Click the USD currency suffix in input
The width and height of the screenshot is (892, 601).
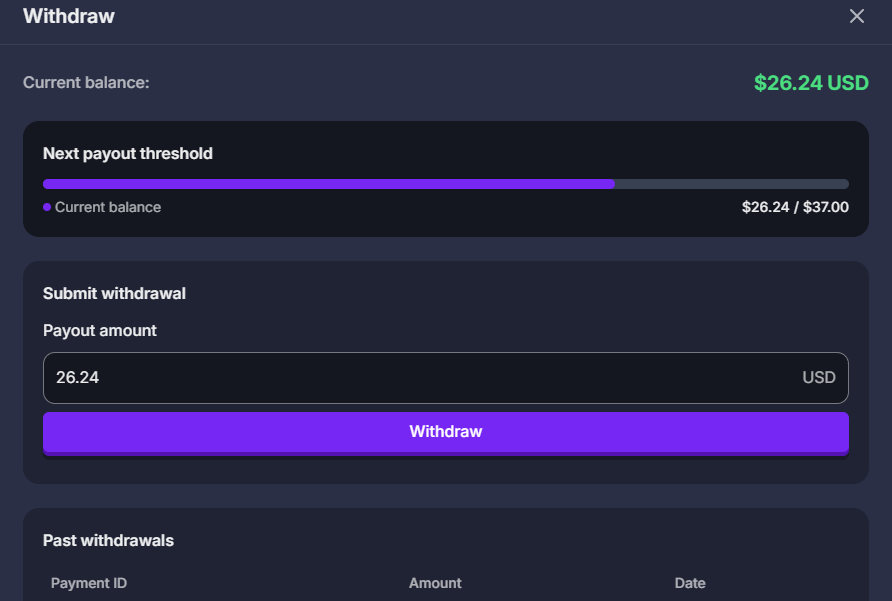[819, 378]
